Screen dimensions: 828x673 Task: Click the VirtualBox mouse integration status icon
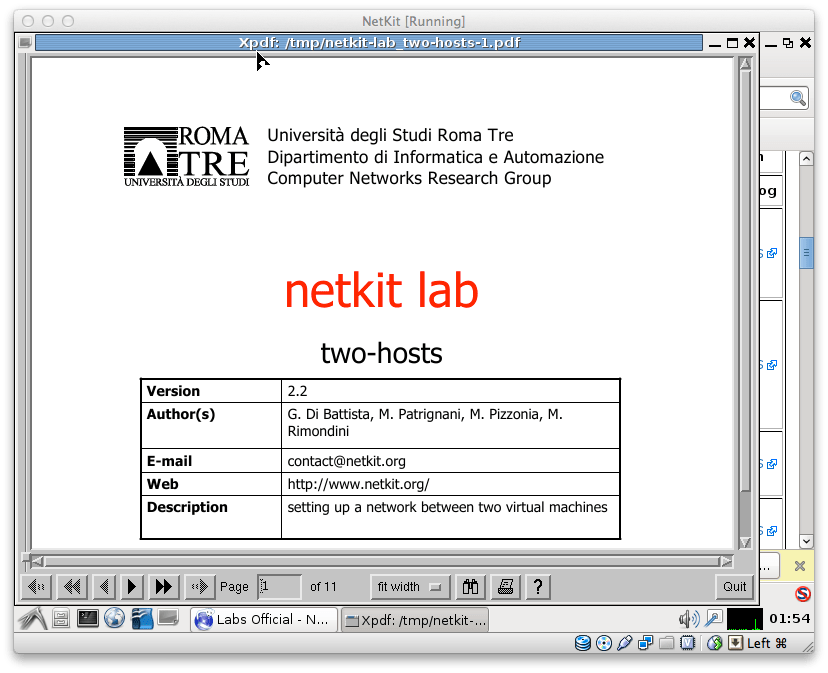click(x=714, y=643)
